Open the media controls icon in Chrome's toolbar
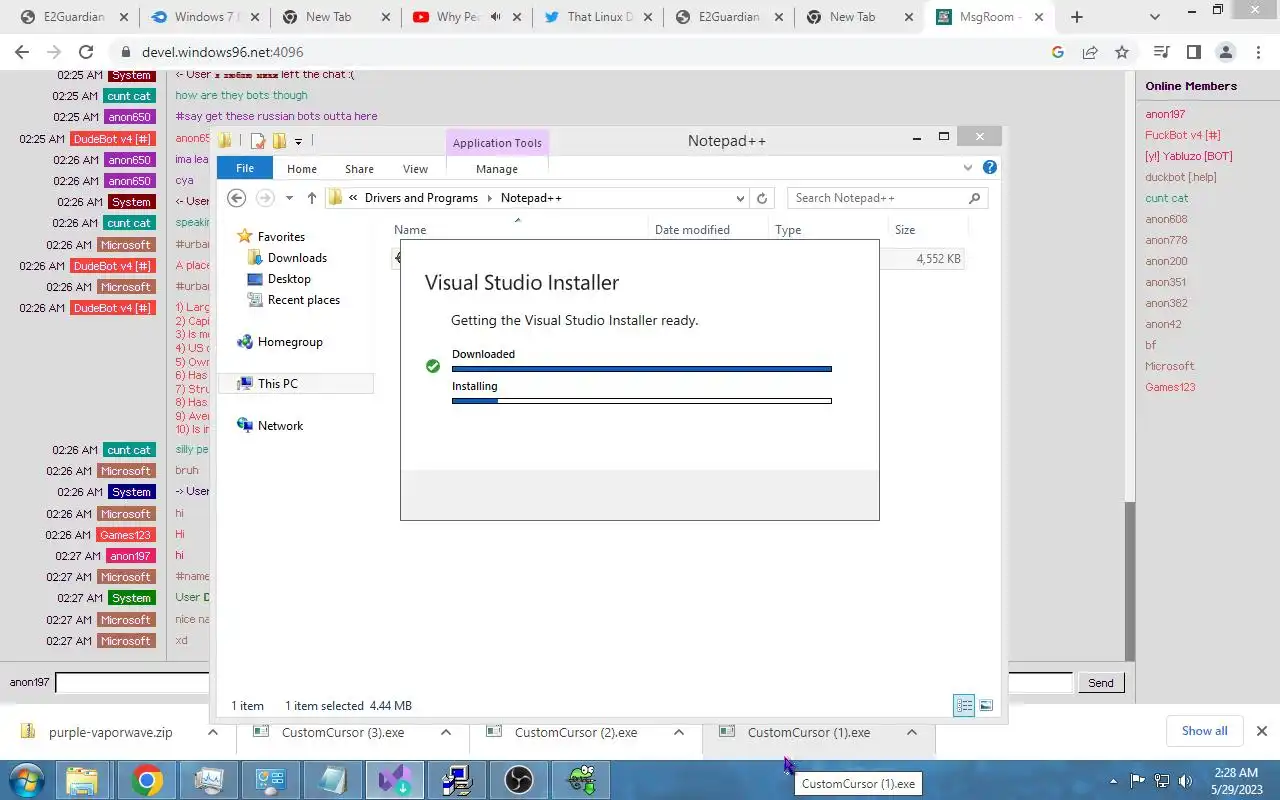 [1161, 52]
